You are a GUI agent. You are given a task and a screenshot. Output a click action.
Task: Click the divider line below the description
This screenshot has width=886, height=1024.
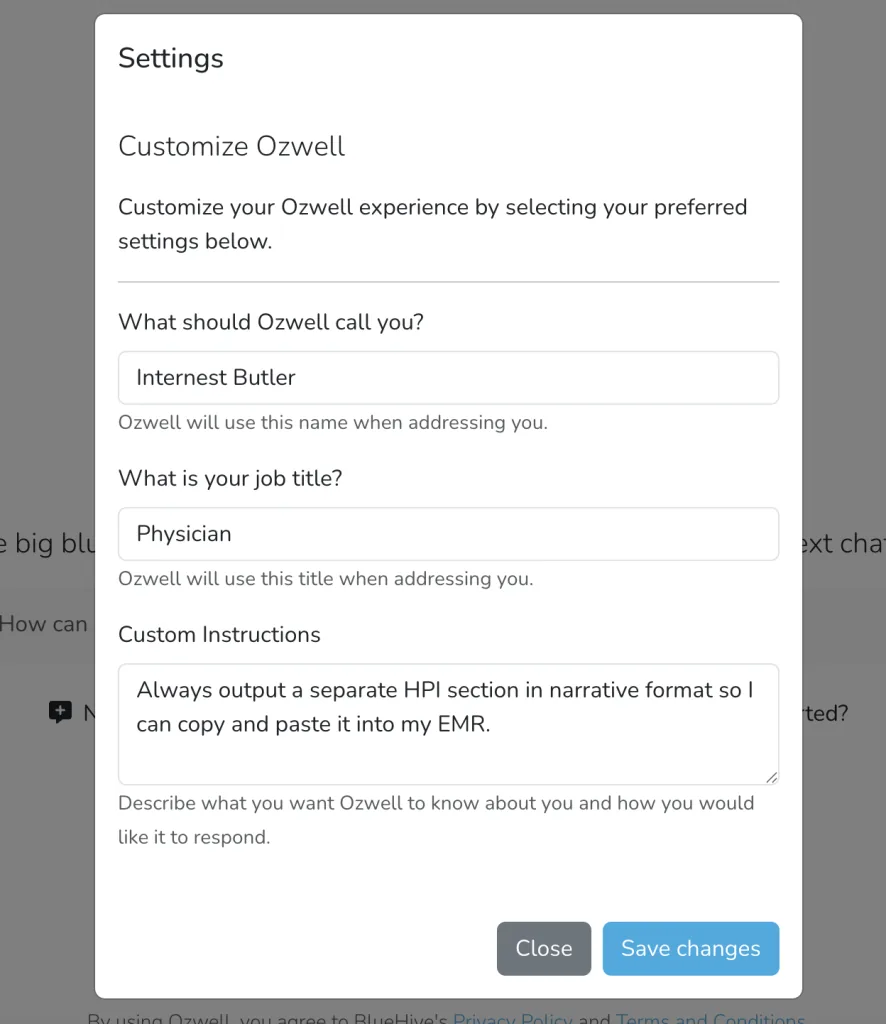pyautogui.click(x=448, y=281)
